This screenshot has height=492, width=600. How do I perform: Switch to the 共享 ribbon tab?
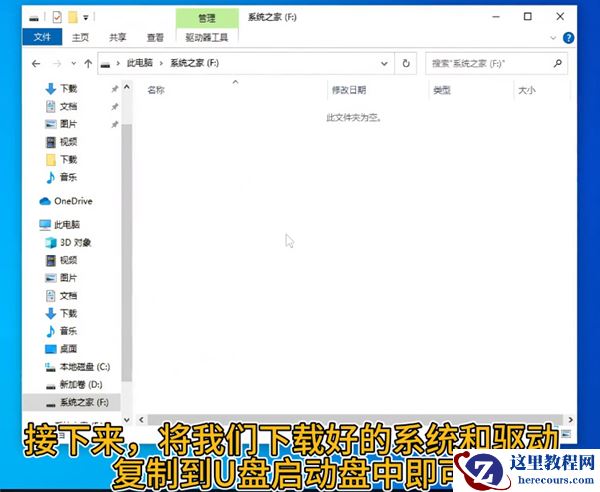(117, 37)
